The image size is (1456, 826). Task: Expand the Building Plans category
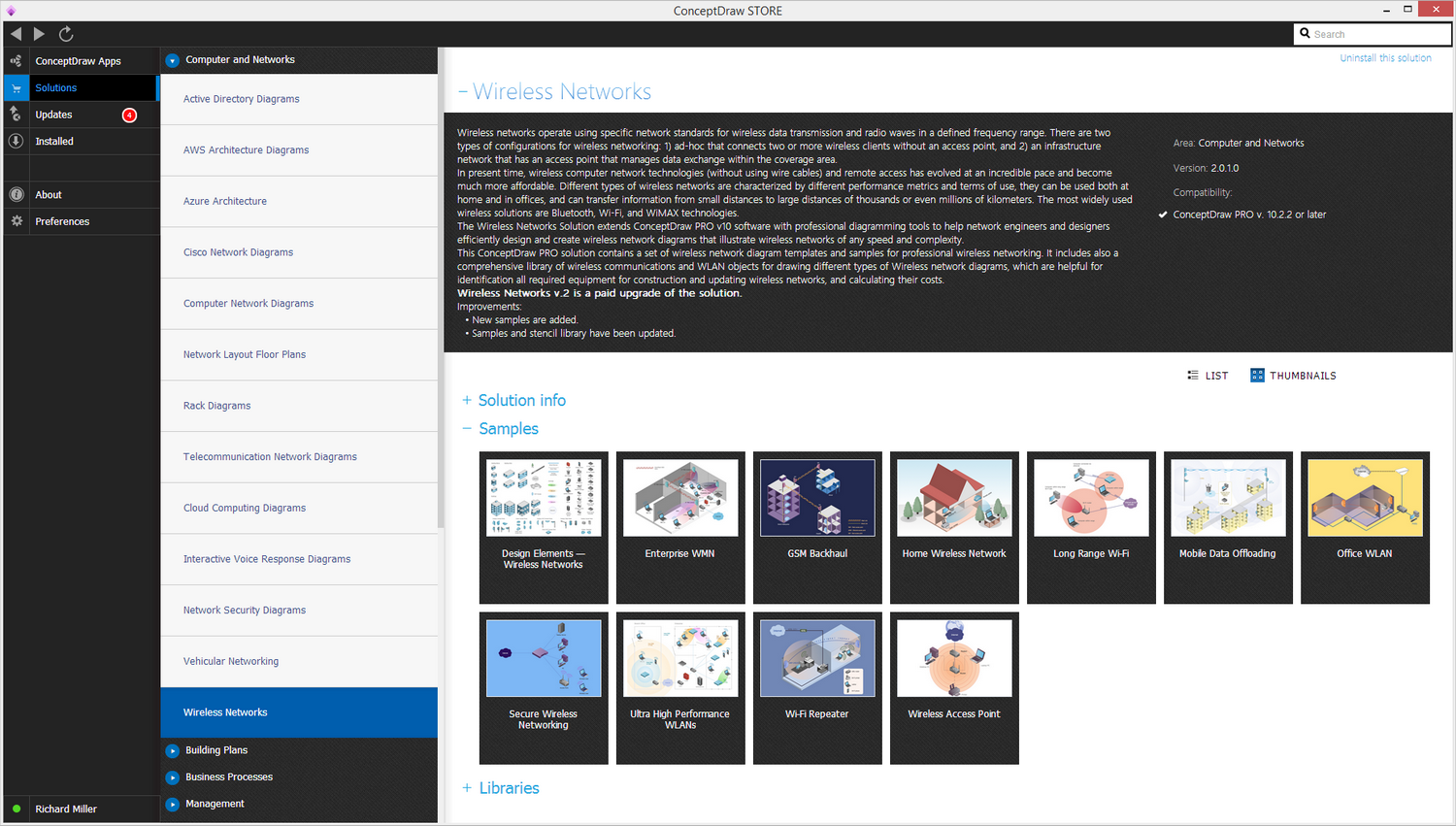click(x=172, y=750)
